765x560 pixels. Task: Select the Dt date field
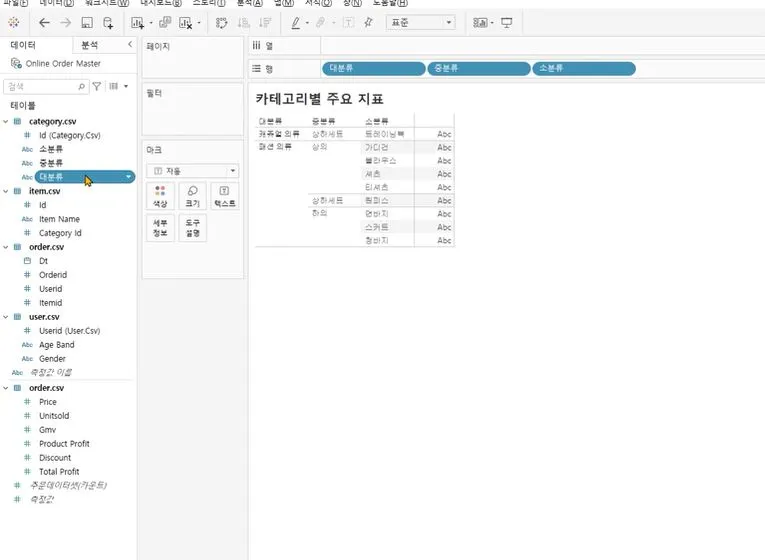click(43, 261)
